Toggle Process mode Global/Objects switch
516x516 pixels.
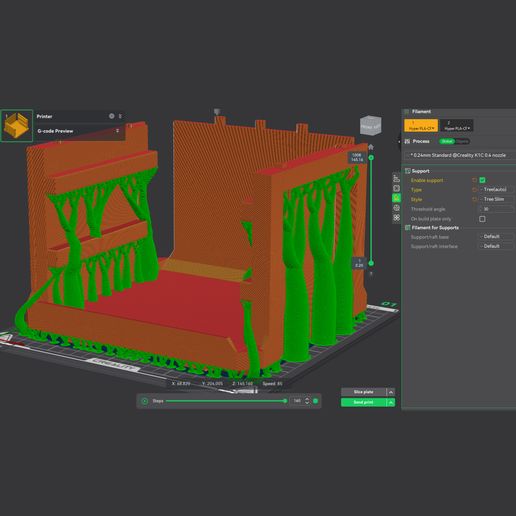[x=454, y=141]
